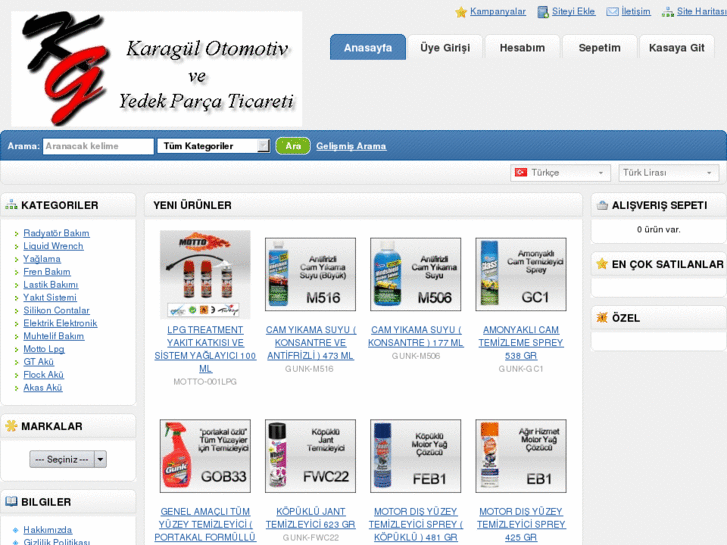
Task: Open the Türkçe language selector
Action: click(x=560, y=173)
